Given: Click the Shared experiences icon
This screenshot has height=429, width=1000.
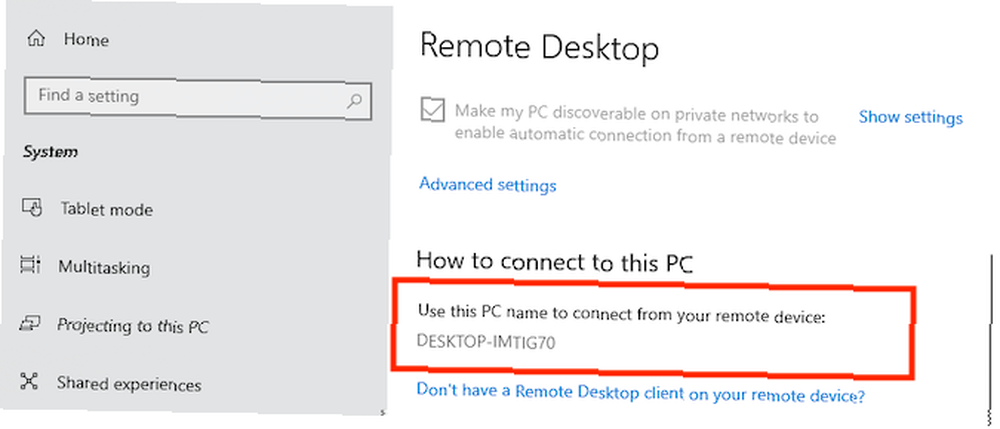Looking at the screenshot, I should [x=30, y=382].
